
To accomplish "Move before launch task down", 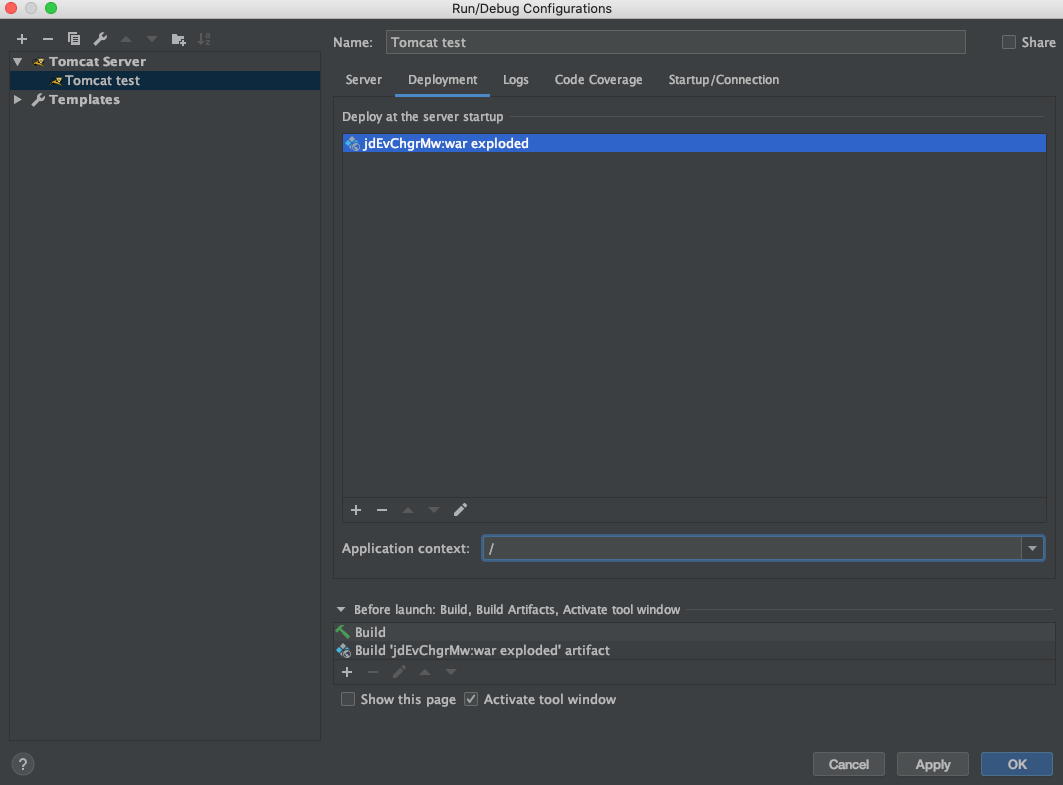I will [451, 672].
